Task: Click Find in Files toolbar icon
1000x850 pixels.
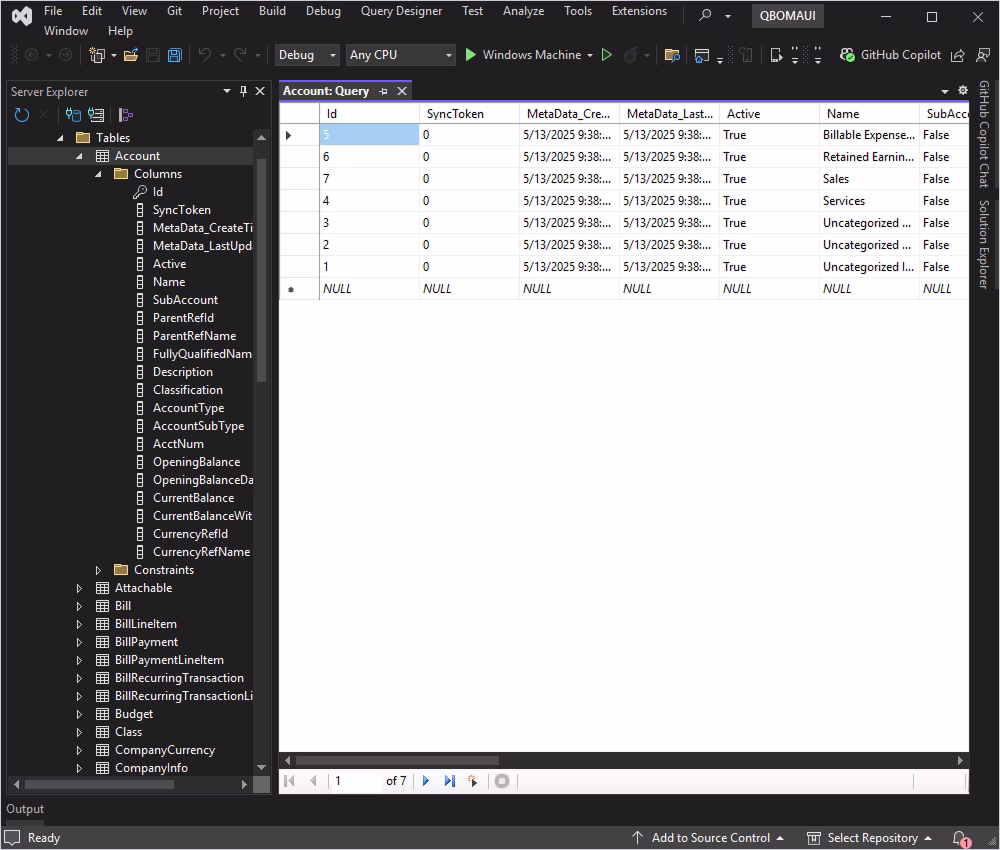Action: point(672,55)
